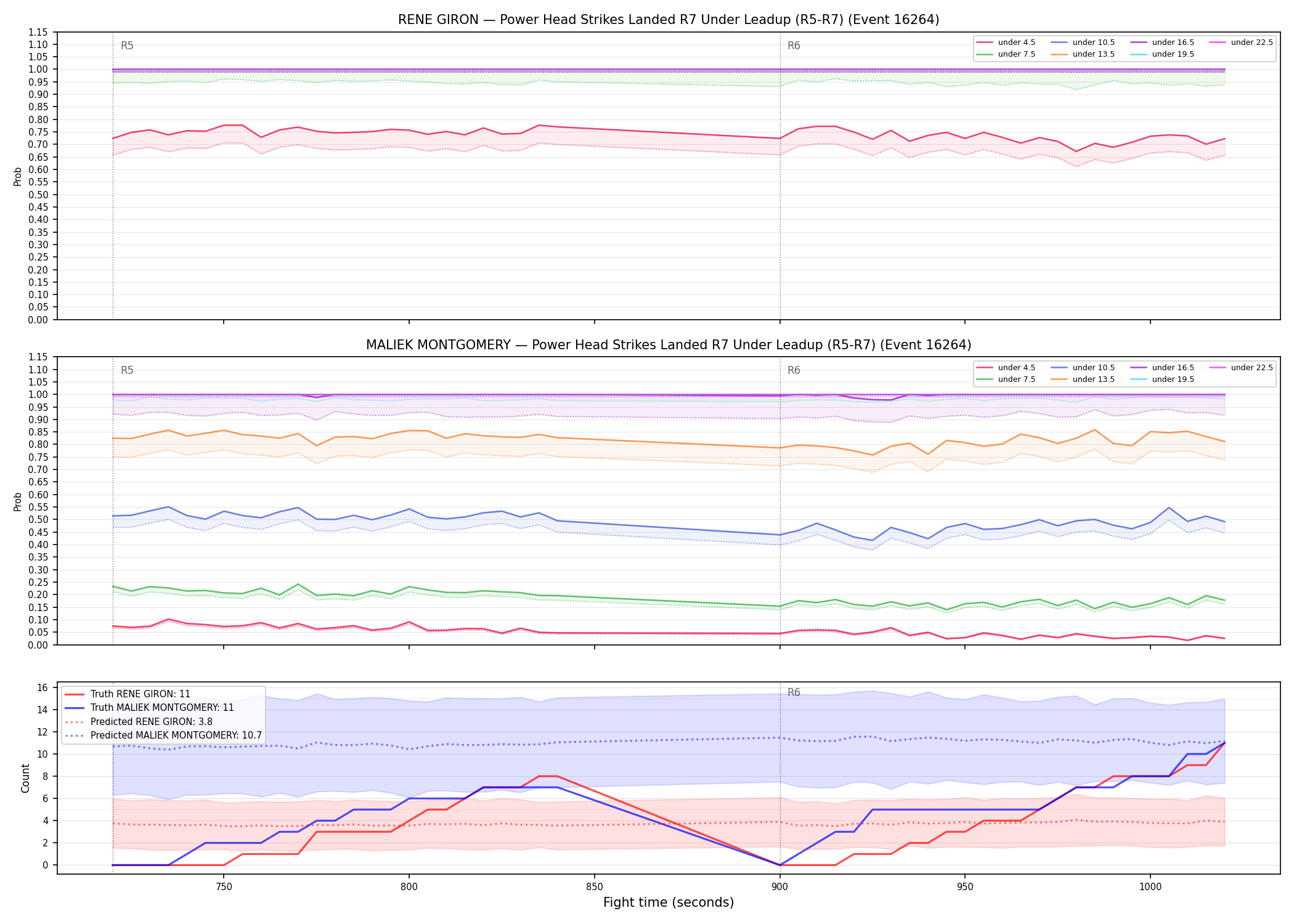Click the 16 tick on the Count axis
The width and height of the screenshot is (1294, 924).
(43, 687)
